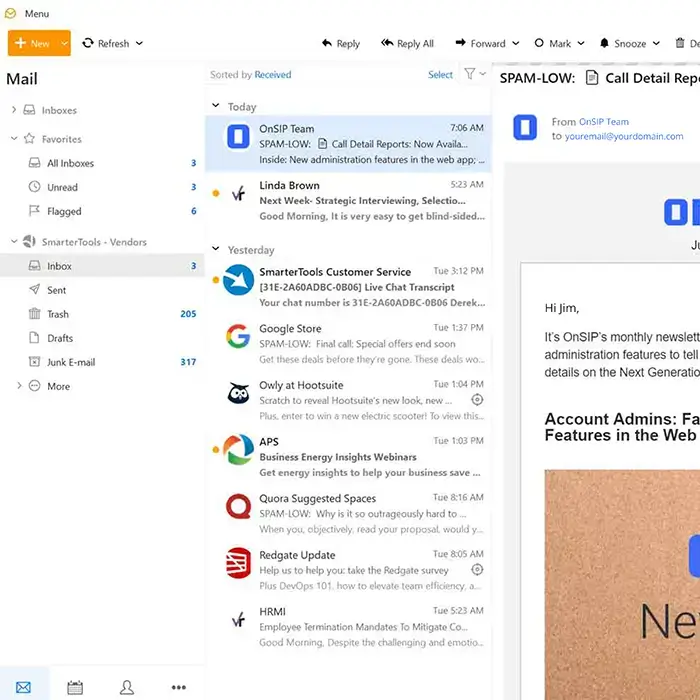Click the circular target icon on Redgate Update email
The width and height of the screenshot is (700, 700).
tap(477, 569)
